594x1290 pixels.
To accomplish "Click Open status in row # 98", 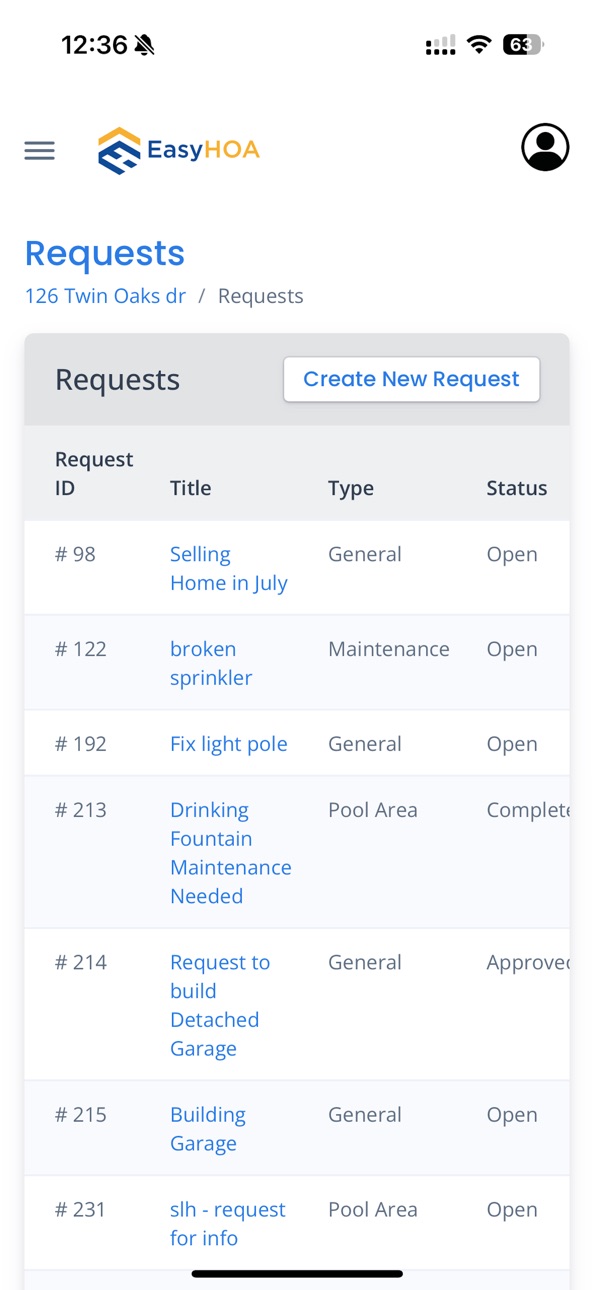I will [512, 554].
